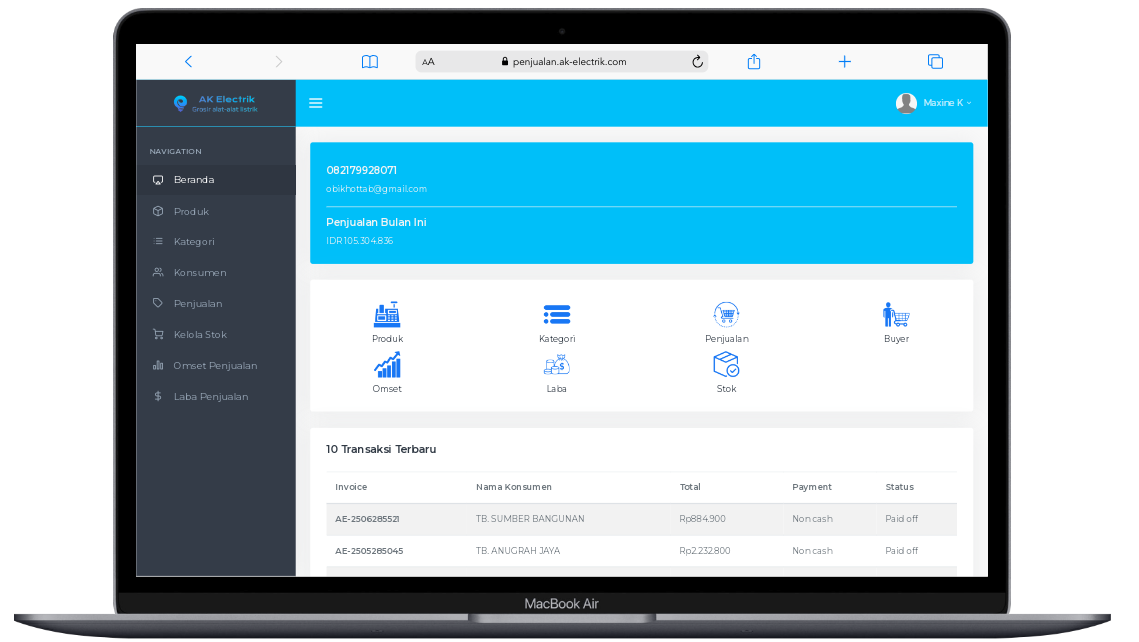Click consumer TB. ANUGRAH JAYA

click(518, 551)
